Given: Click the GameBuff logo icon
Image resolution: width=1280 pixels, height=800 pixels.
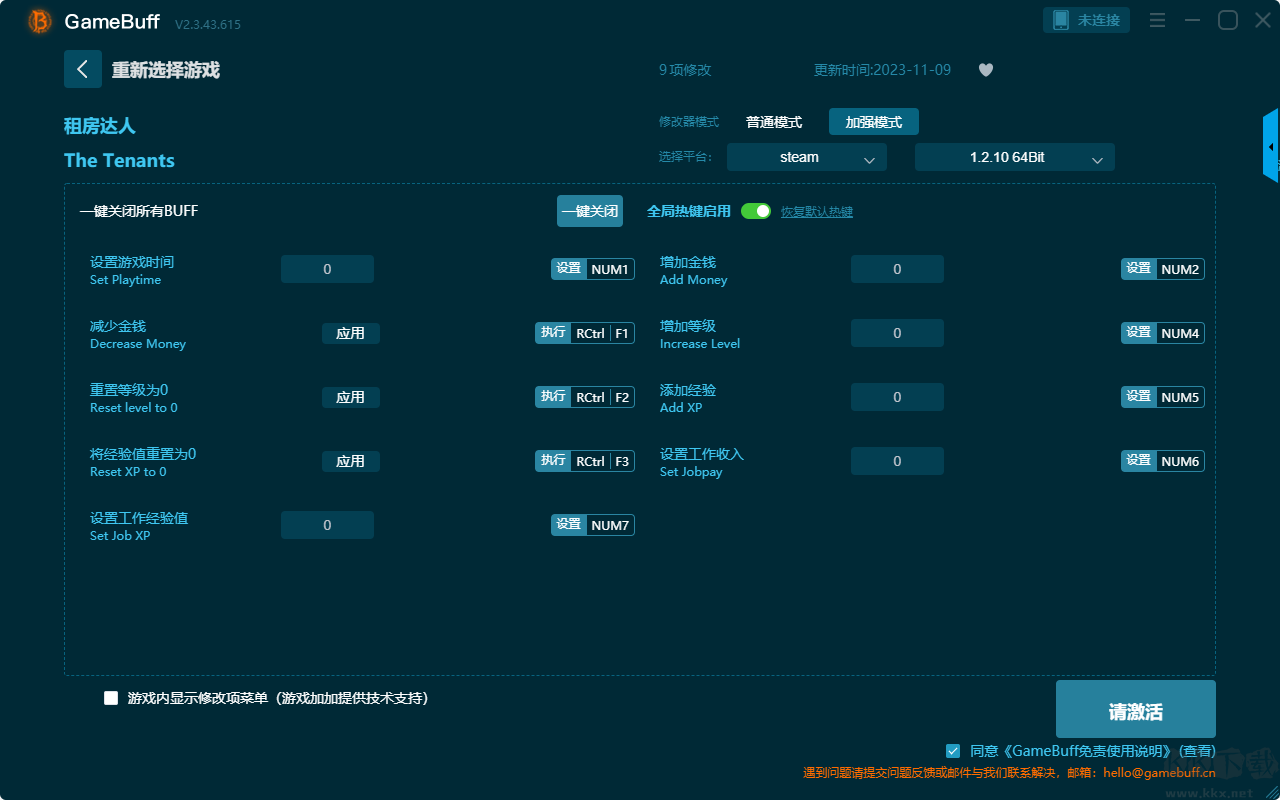Looking at the screenshot, I should 40,21.
